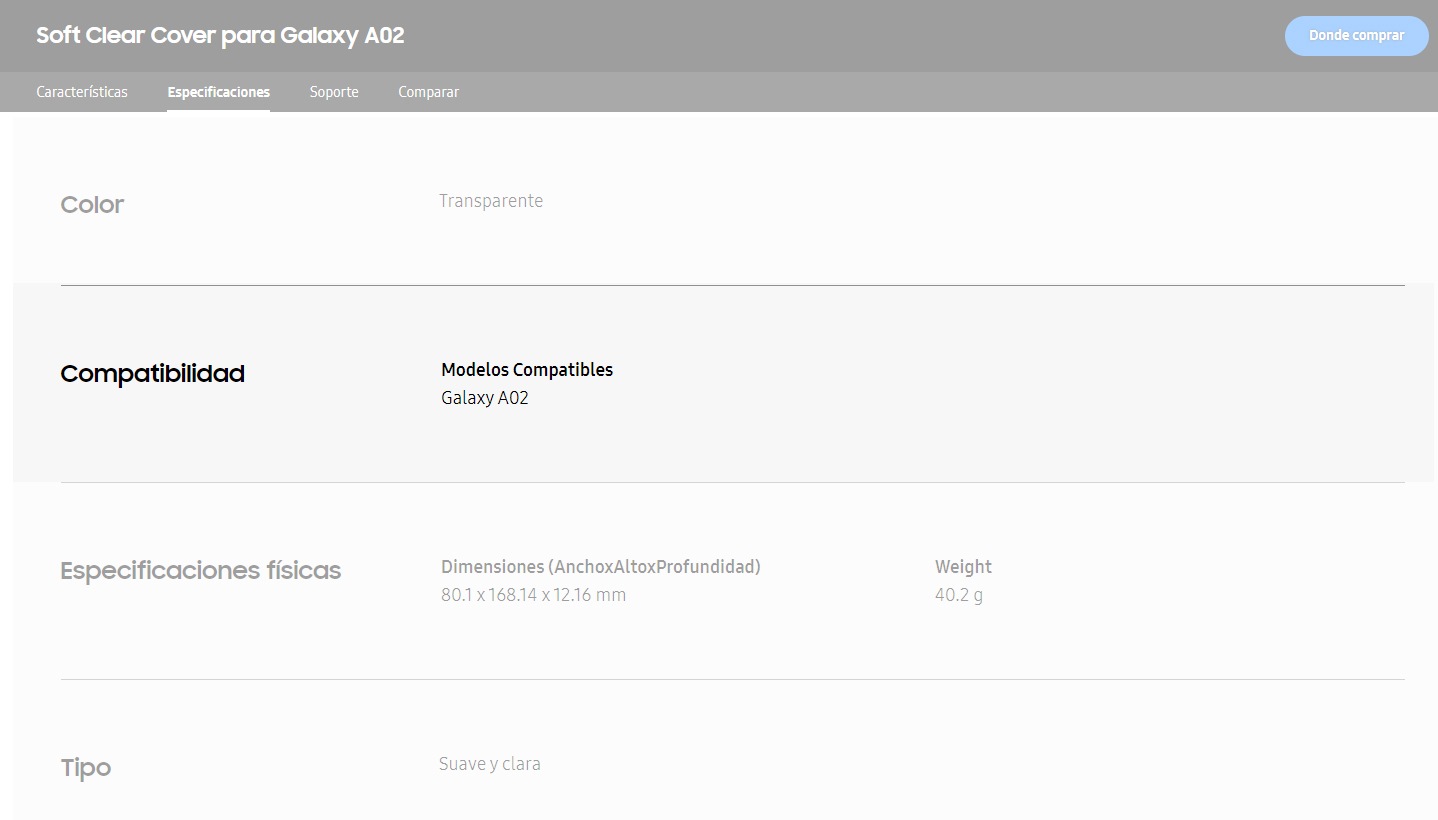Viewport: 1438px width, 820px height.
Task: Click the Galaxy A02 compatible model text
Action: coord(484,398)
